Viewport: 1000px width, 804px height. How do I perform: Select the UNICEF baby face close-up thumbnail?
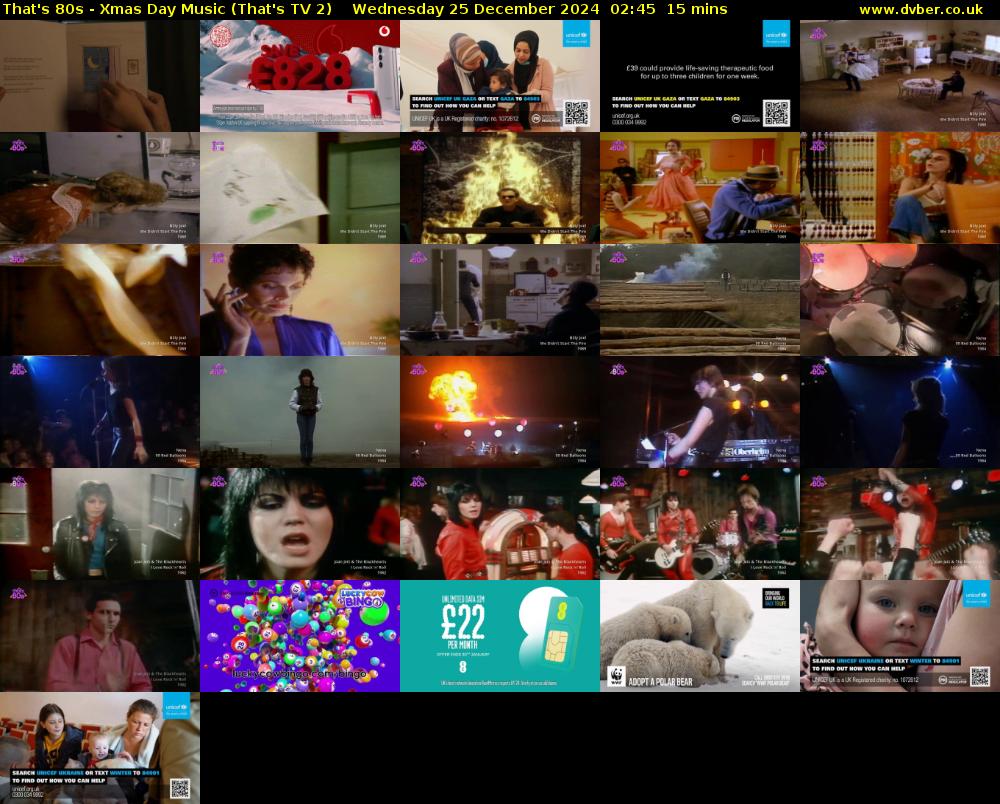pos(900,636)
